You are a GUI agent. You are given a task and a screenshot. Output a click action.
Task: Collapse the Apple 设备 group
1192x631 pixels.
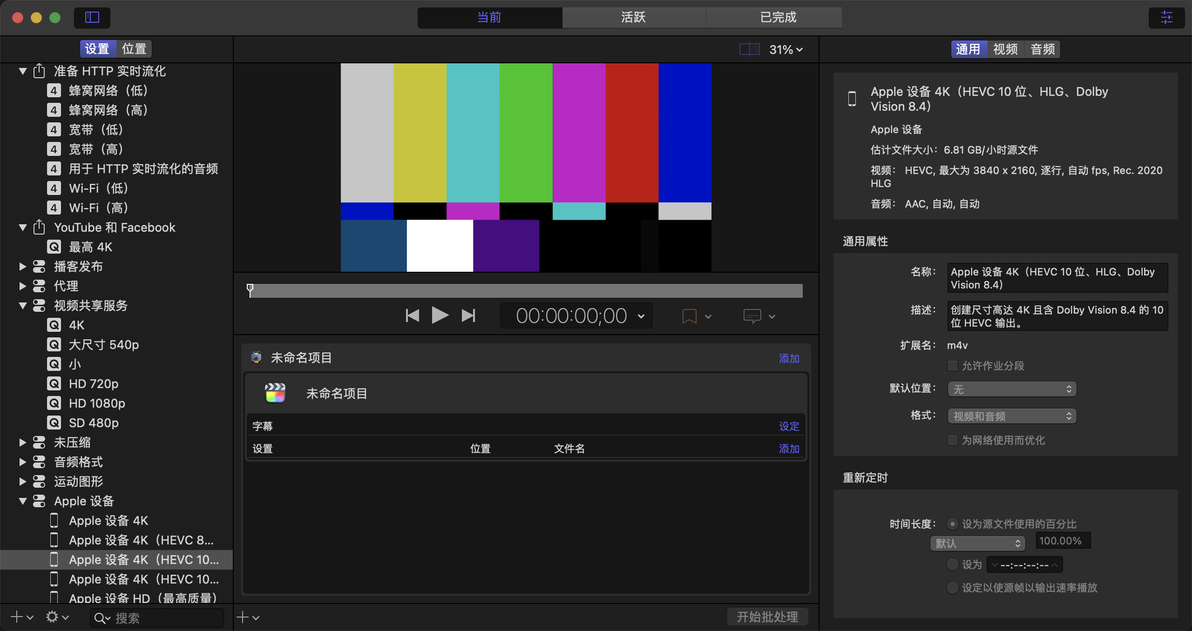point(23,501)
